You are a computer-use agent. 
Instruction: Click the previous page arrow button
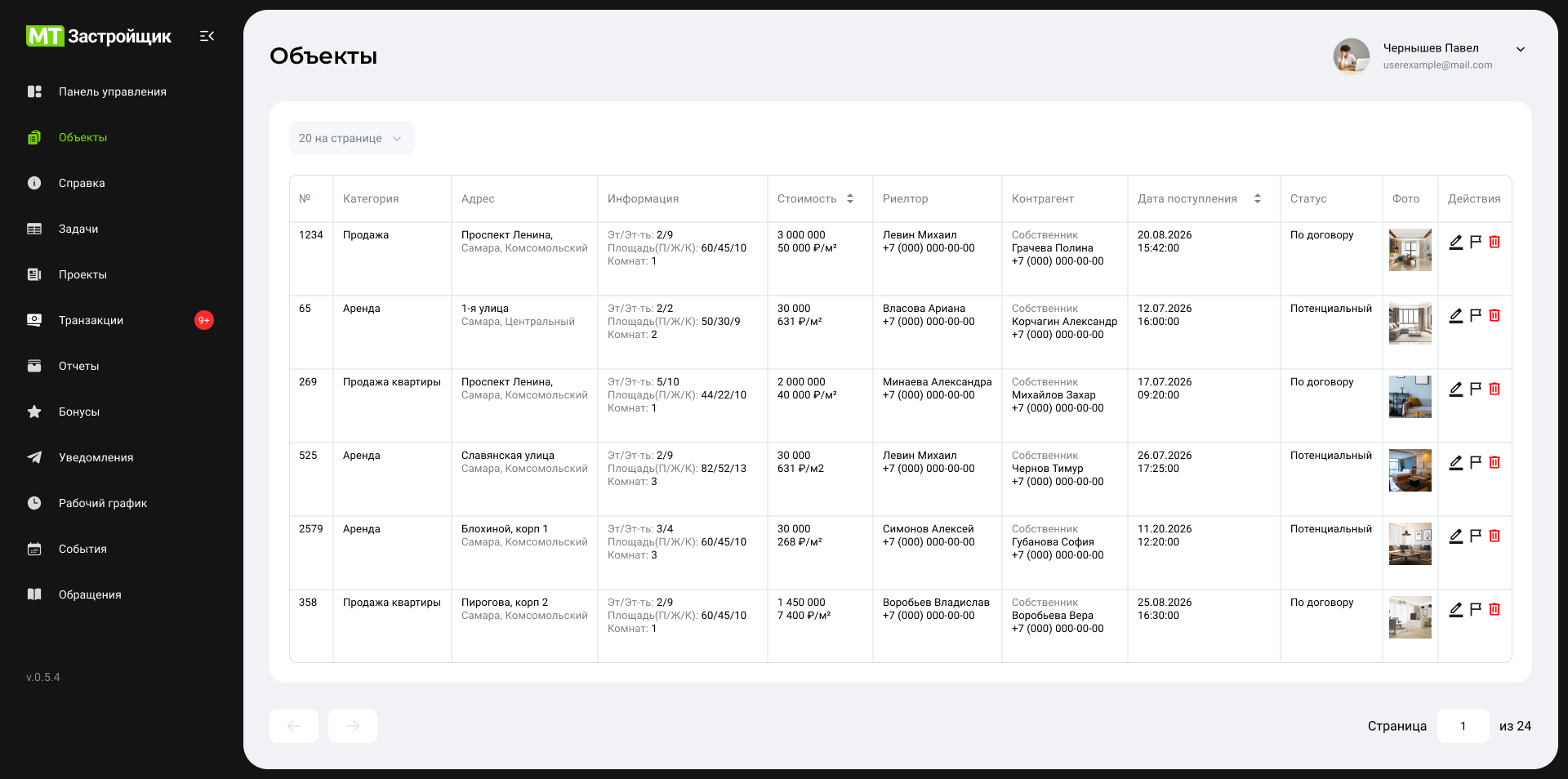click(x=294, y=726)
